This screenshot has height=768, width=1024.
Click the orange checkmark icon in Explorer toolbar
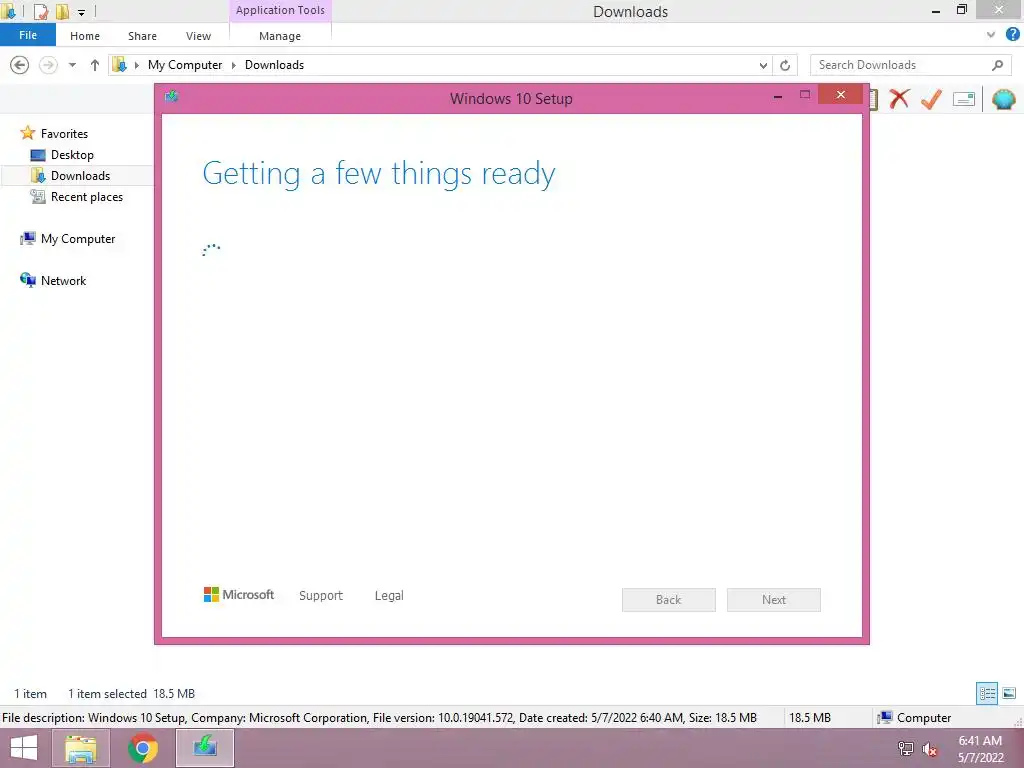tap(931, 99)
